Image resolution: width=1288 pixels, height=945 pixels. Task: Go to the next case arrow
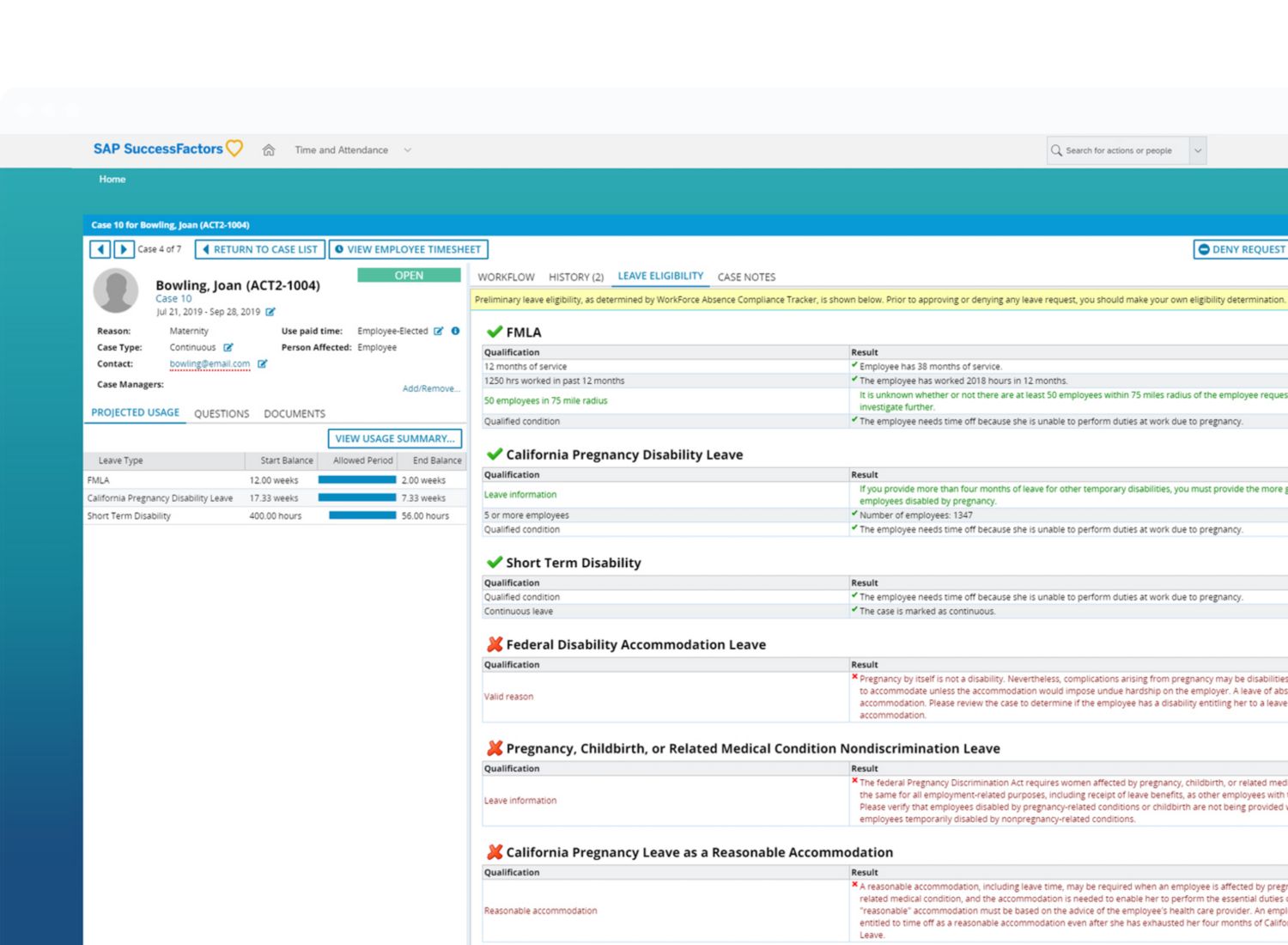(124, 249)
